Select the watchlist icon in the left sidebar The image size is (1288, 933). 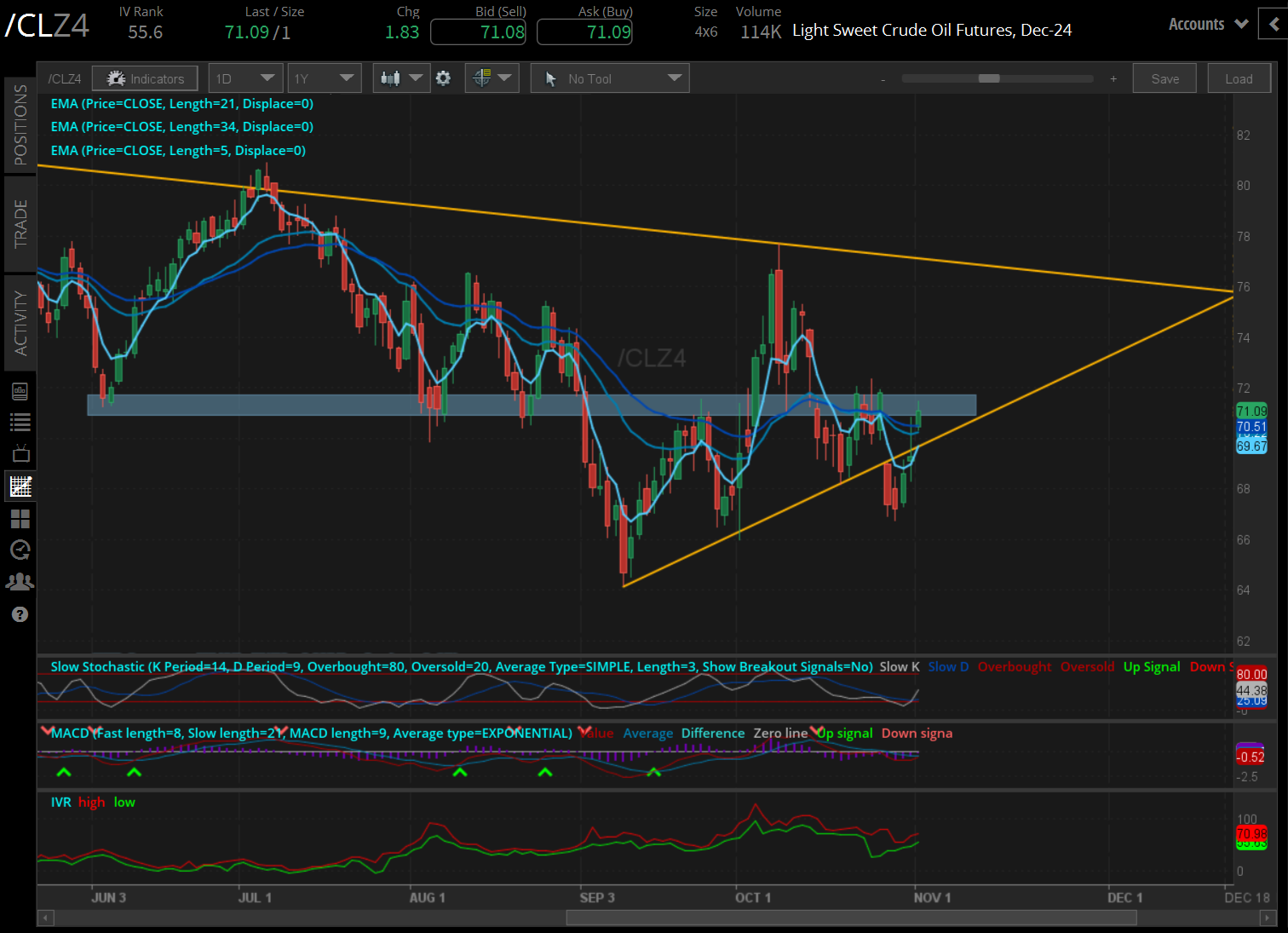pyautogui.click(x=20, y=422)
